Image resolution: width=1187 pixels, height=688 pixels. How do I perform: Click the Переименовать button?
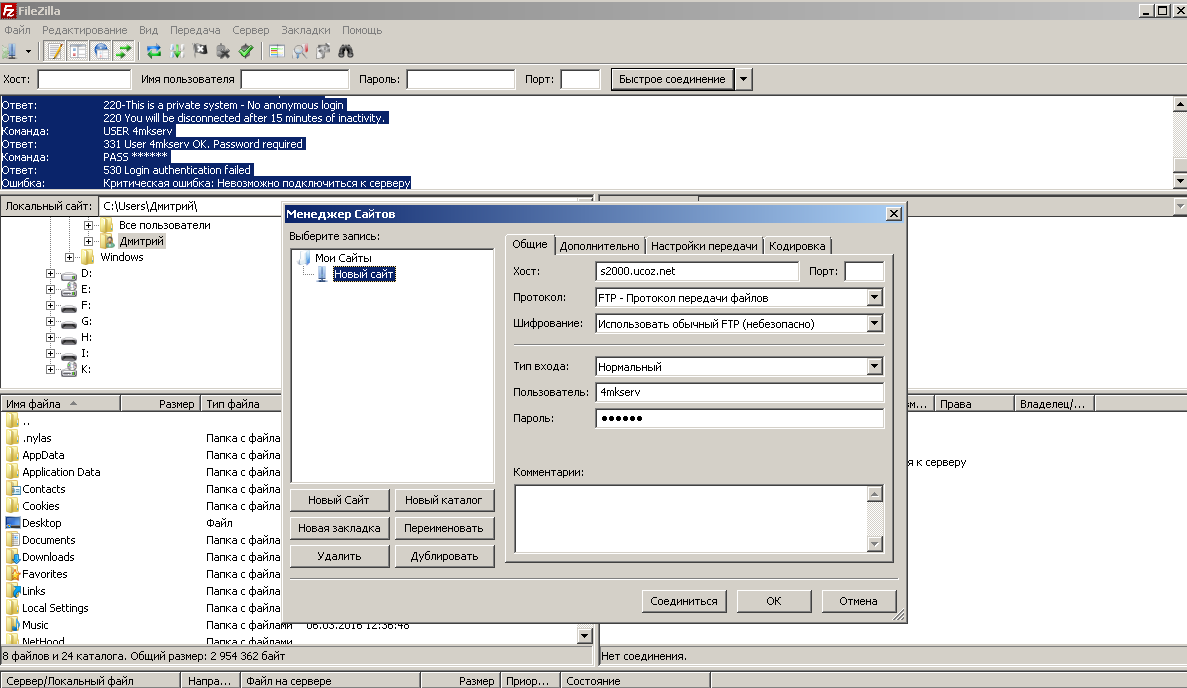tap(444, 528)
